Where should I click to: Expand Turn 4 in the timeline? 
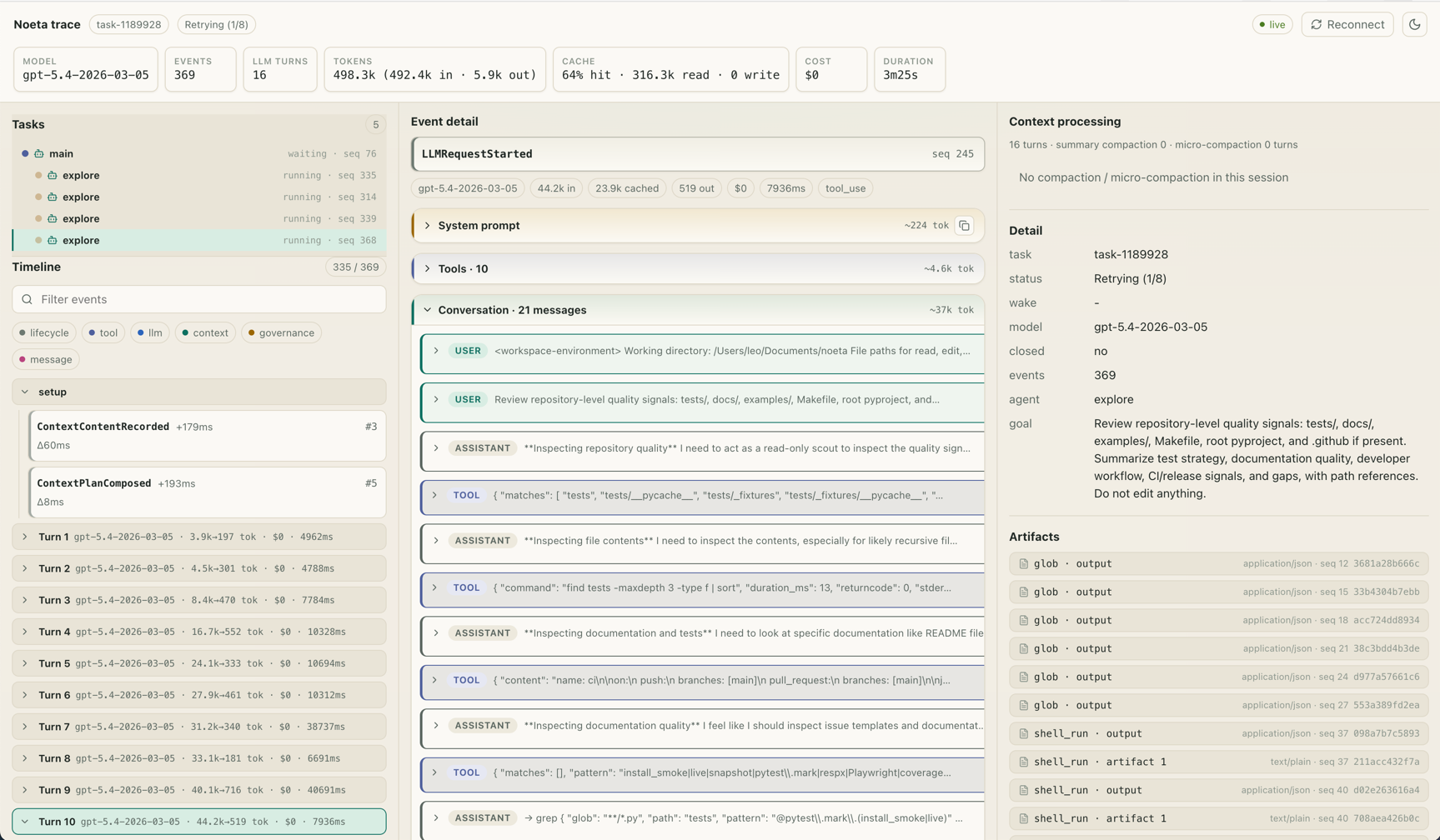coord(199,632)
